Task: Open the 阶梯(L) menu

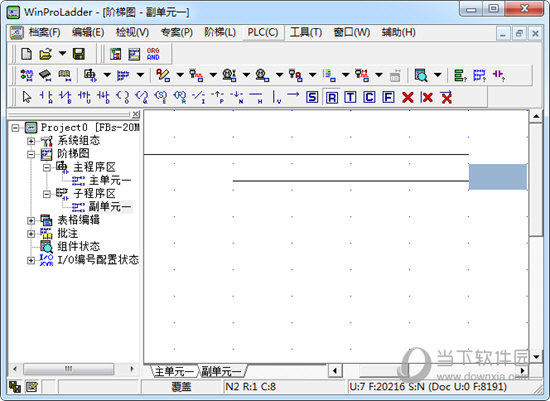Action: tap(220, 33)
